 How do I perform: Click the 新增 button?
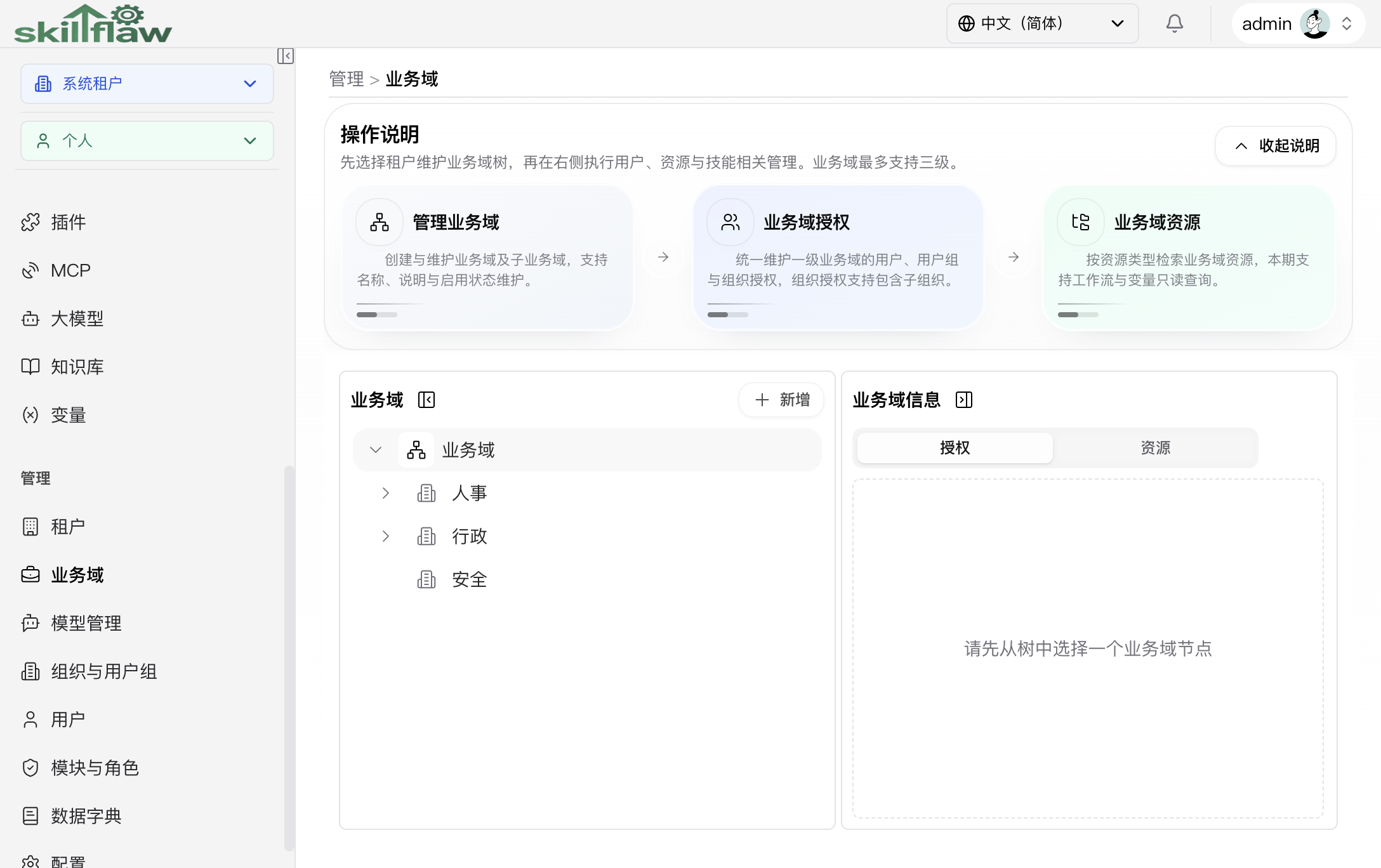(781, 400)
